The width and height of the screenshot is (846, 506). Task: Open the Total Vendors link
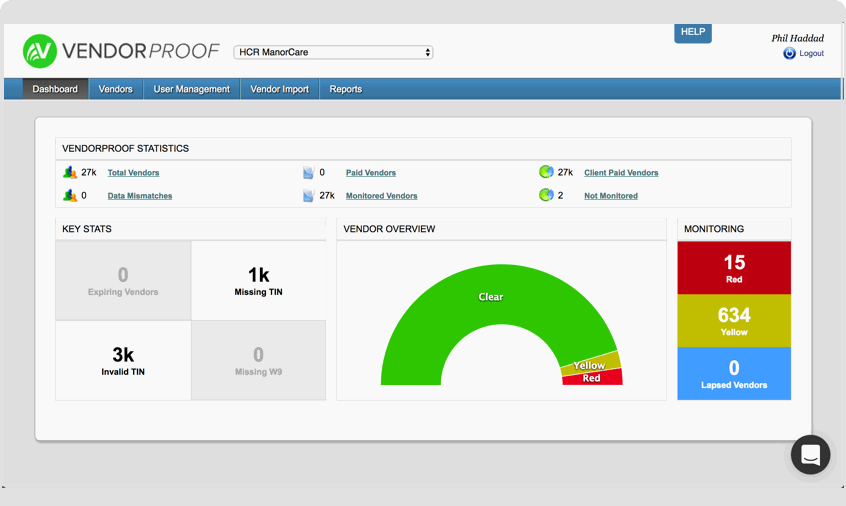click(x=133, y=173)
